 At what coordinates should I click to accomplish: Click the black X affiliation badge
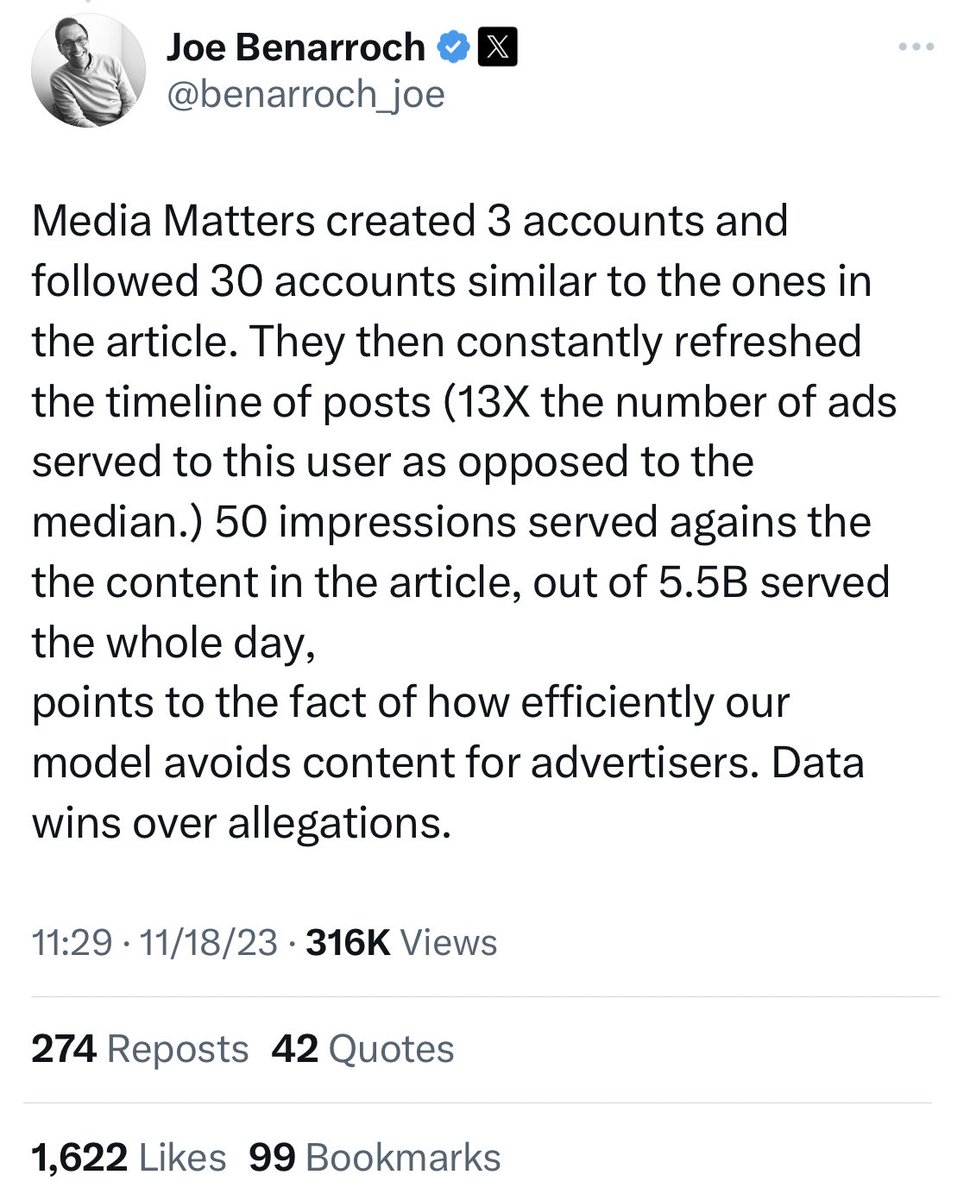[498, 47]
